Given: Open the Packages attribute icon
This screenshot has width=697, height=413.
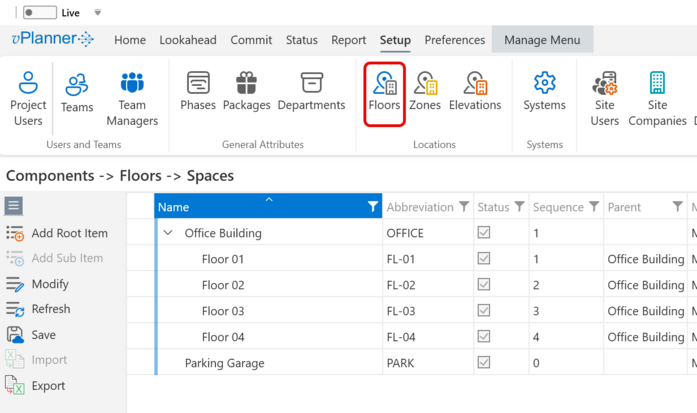Looking at the screenshot, I should (x=247, y=91).
